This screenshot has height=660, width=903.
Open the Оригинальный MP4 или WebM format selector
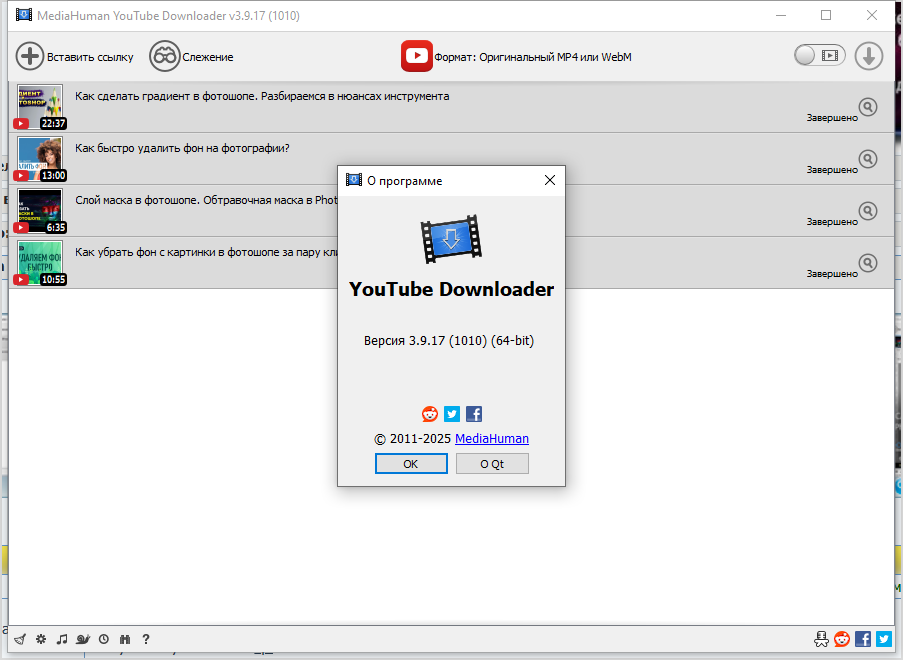pos(520,56)
